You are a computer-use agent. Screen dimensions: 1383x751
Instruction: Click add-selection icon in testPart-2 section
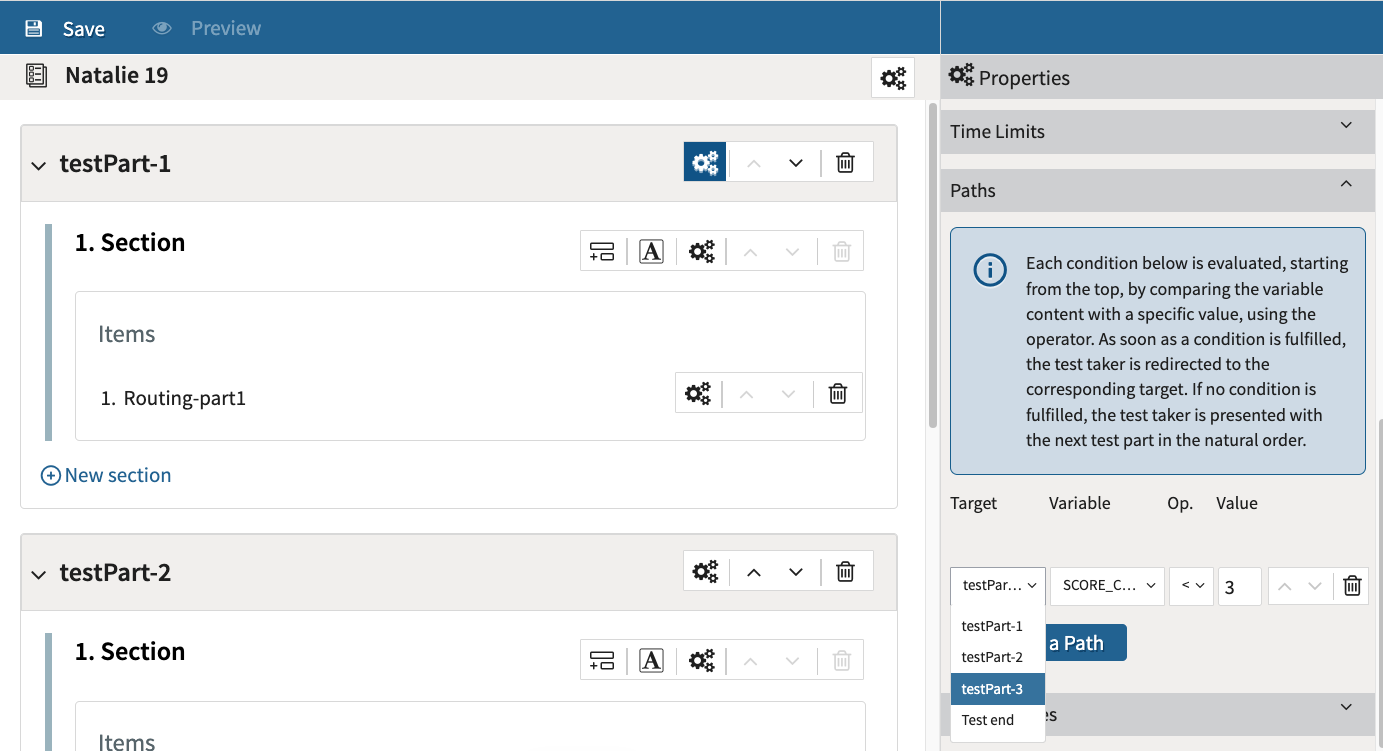pyautogui.click(x=602, y=660)
